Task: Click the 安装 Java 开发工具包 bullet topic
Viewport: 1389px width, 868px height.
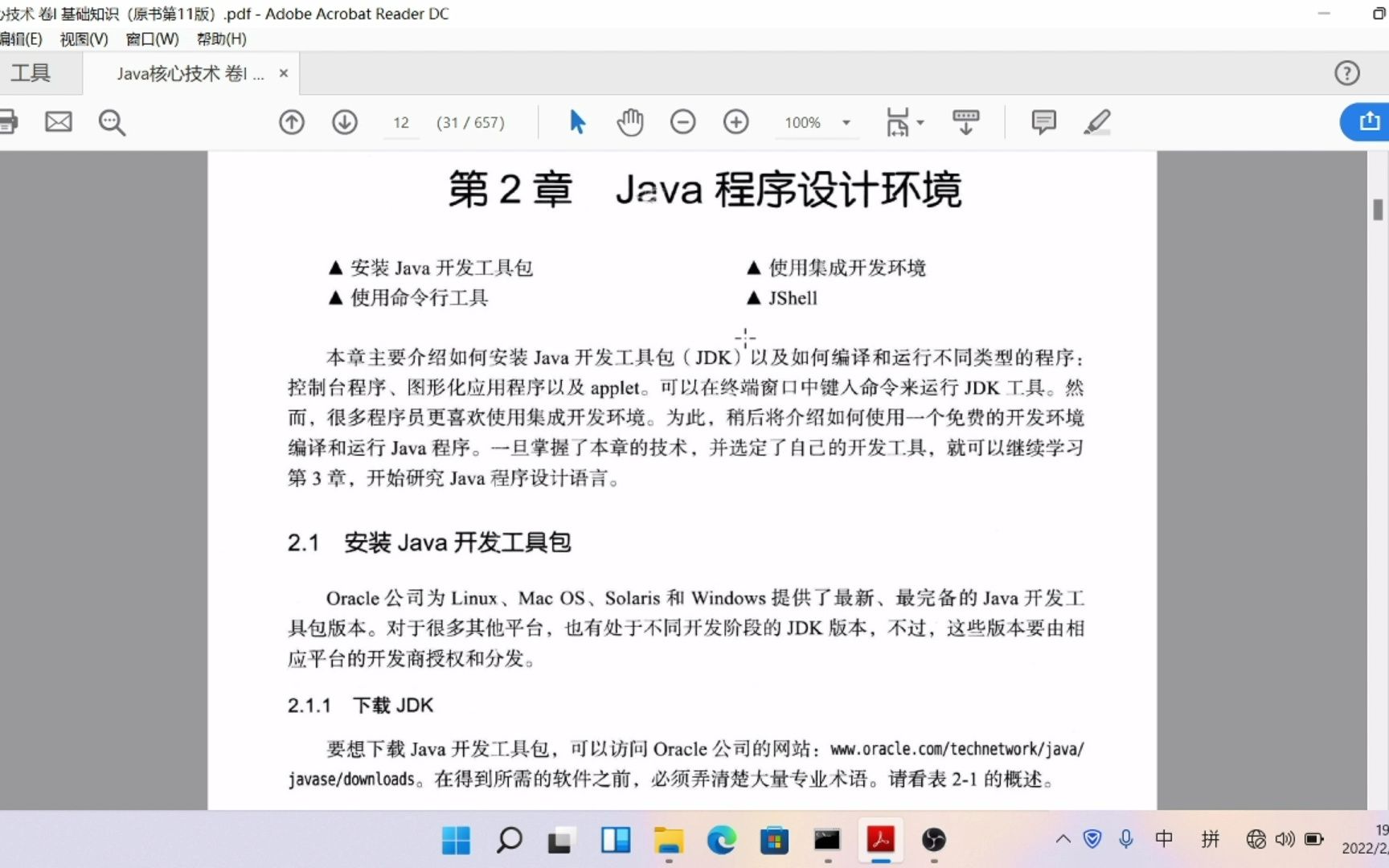Action: pyautogui.click(x=431, y=268)
